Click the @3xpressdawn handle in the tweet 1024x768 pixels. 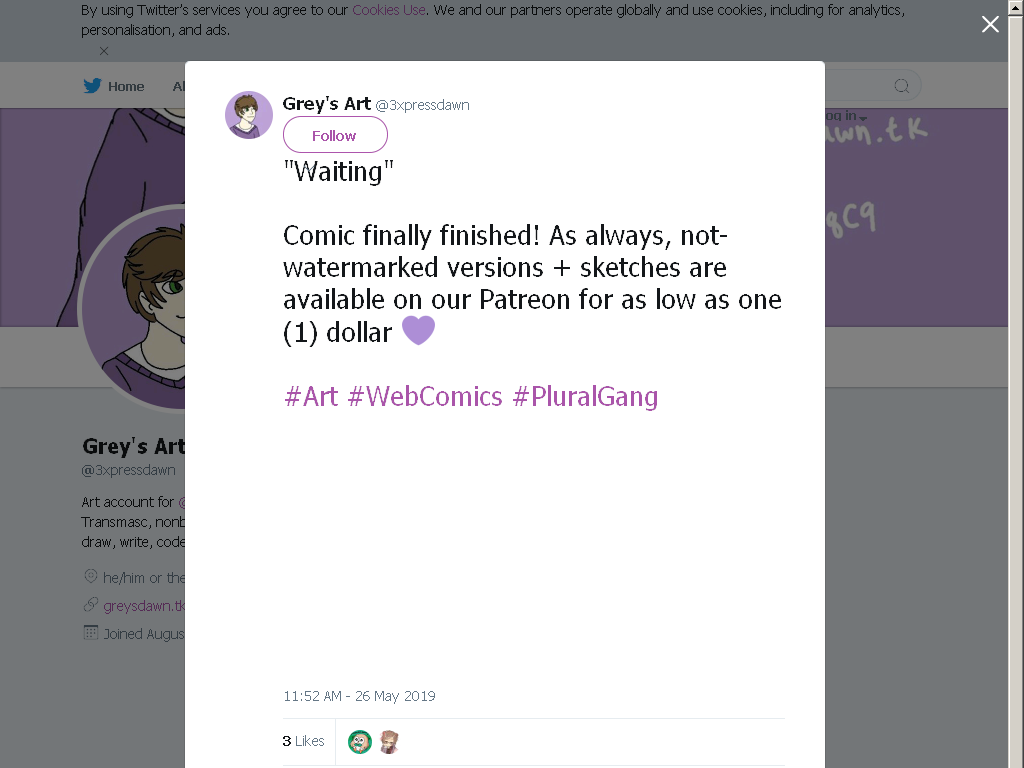tap(423, 105)
